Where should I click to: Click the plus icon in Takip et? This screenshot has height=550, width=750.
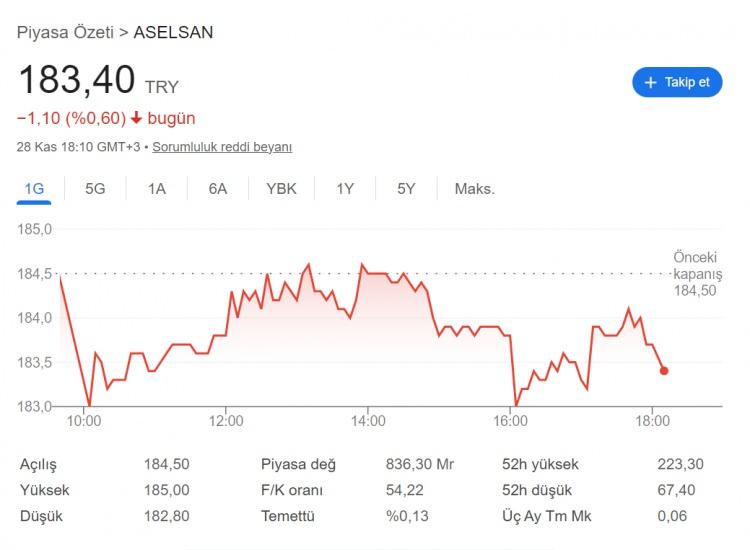(x=650, y=82)
